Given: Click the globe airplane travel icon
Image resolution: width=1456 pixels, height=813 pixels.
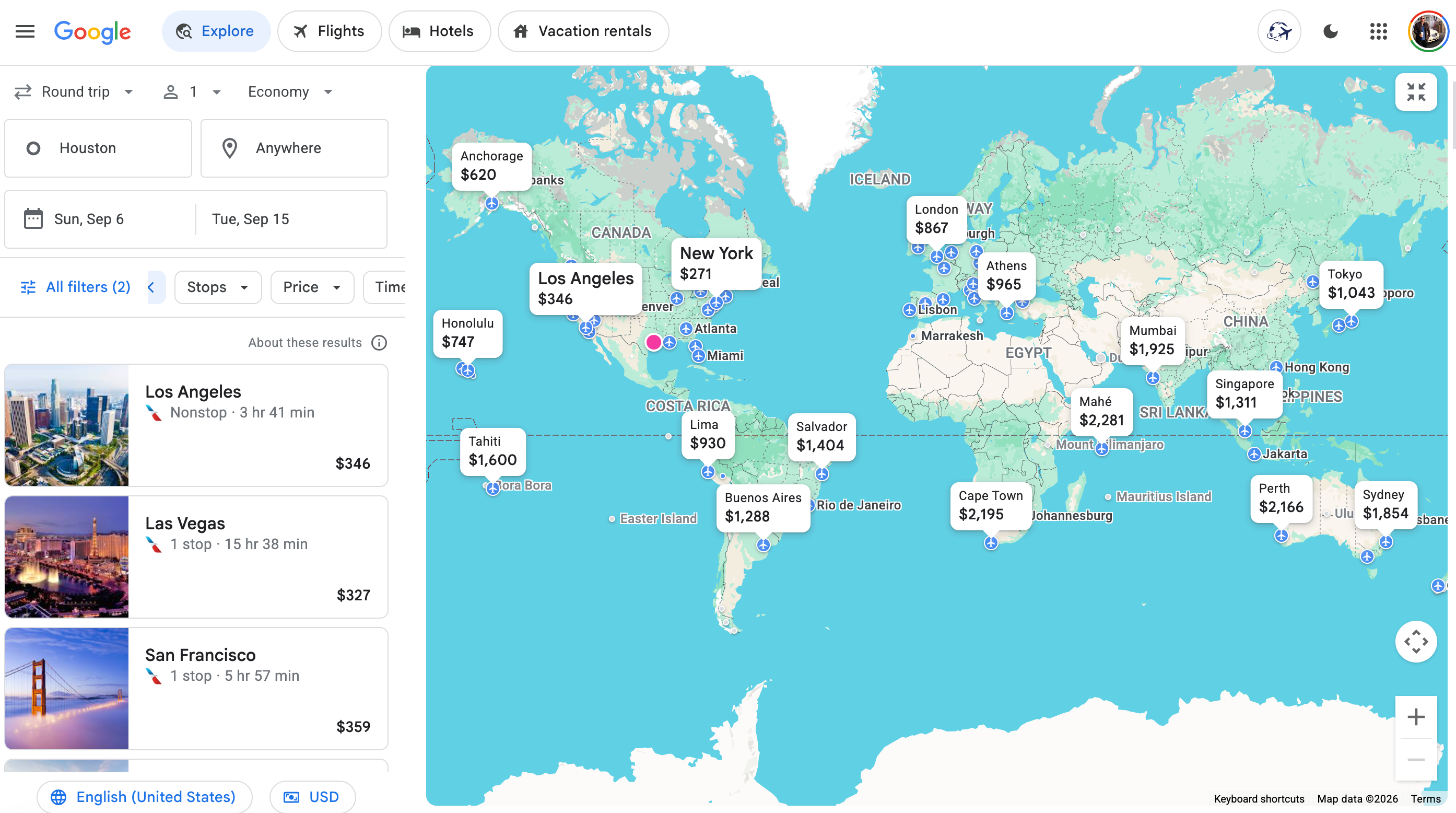Looking at the screenshot, I should click(x=1279, y=31).
